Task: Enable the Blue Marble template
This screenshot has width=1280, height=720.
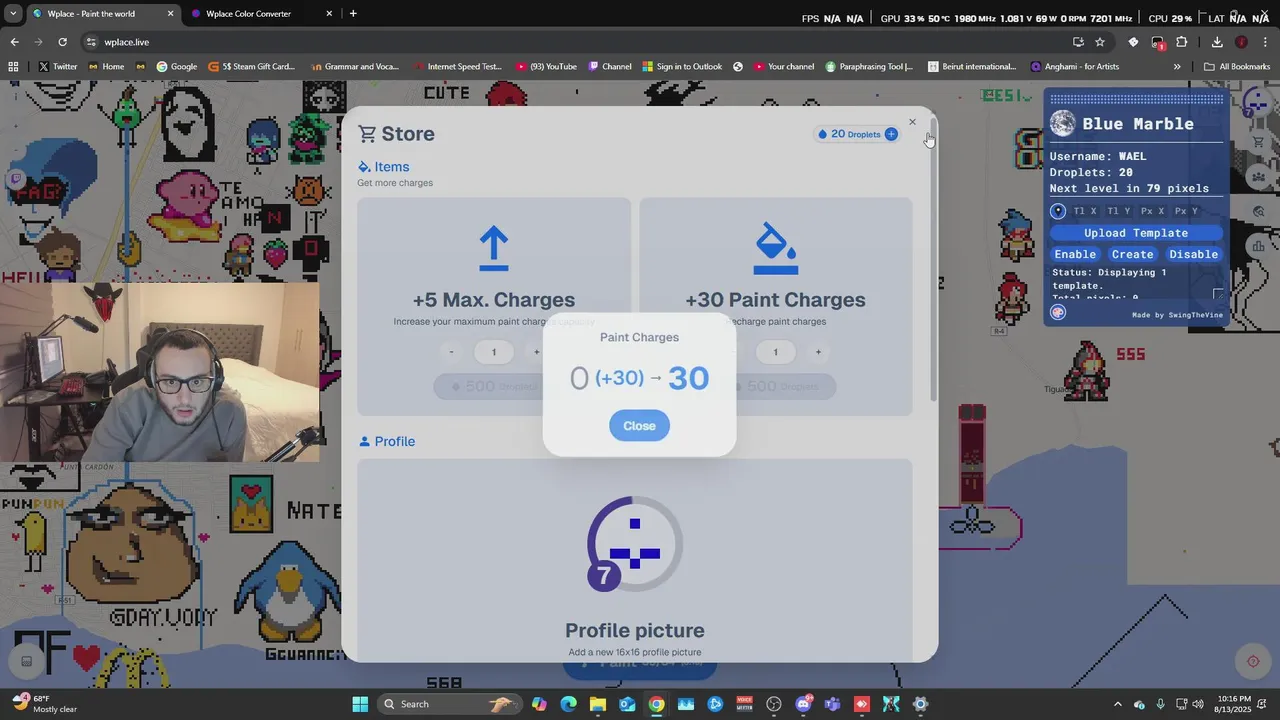Action: tap(1075, 254)
